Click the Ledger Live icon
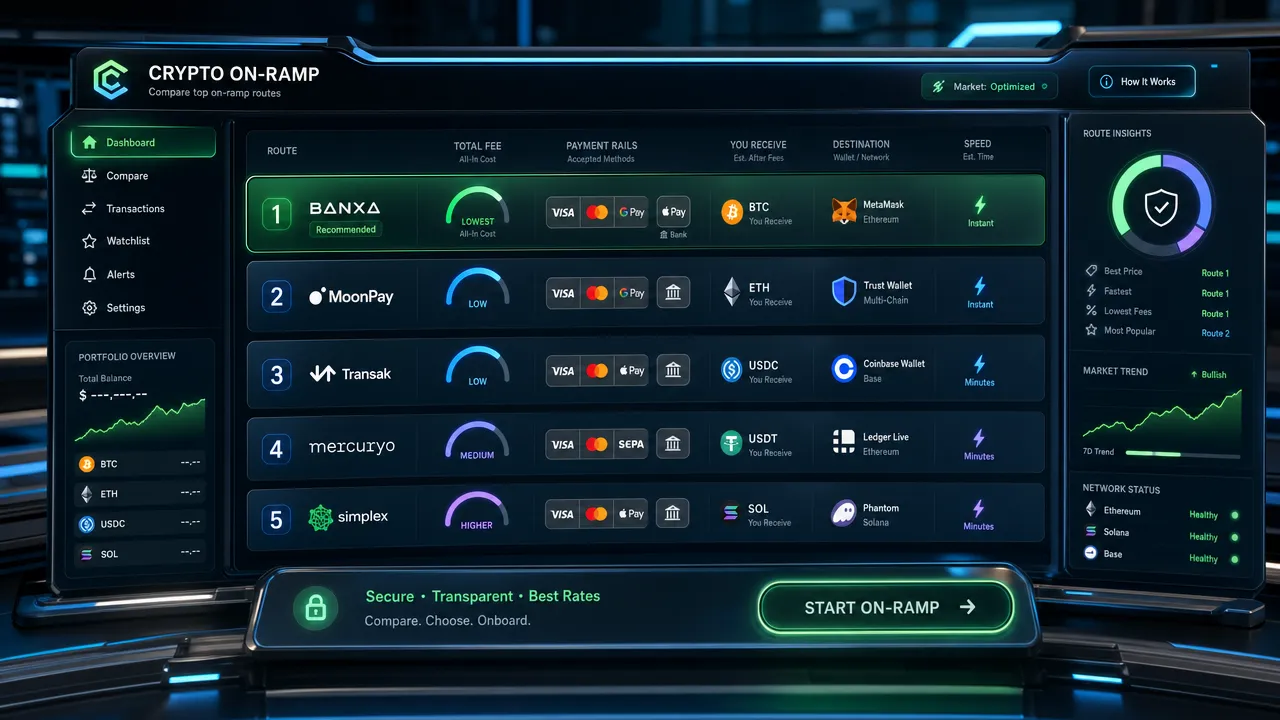Screen dimensions: 1280x720 tap(843, 442)
